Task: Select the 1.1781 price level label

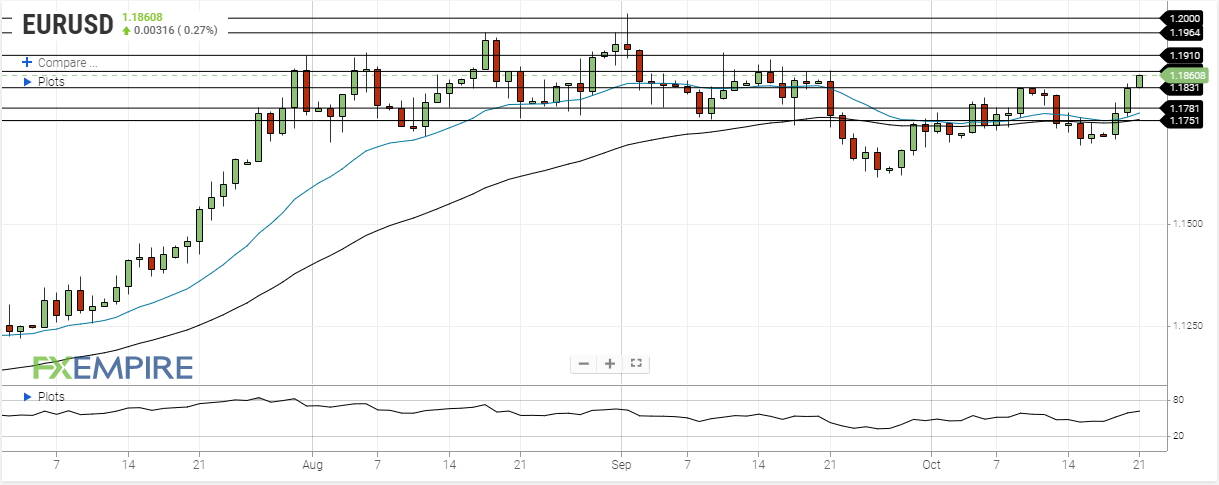Action: (1183, 107)
